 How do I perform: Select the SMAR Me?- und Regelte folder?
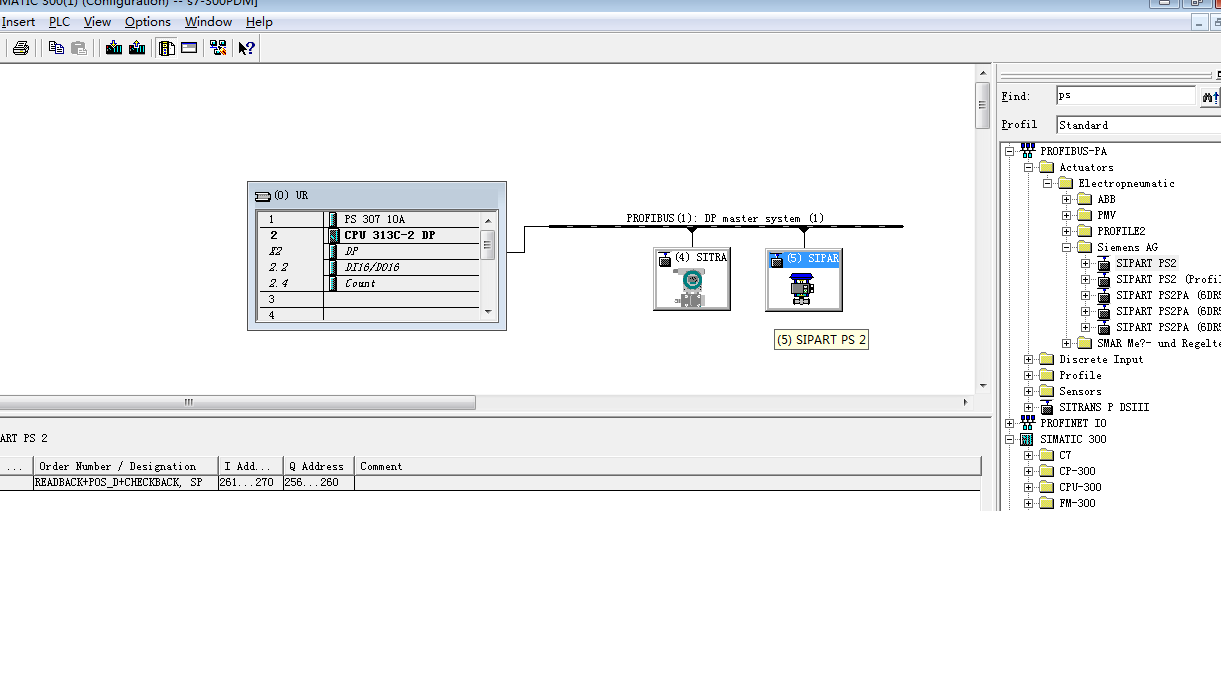point(1158,343)
